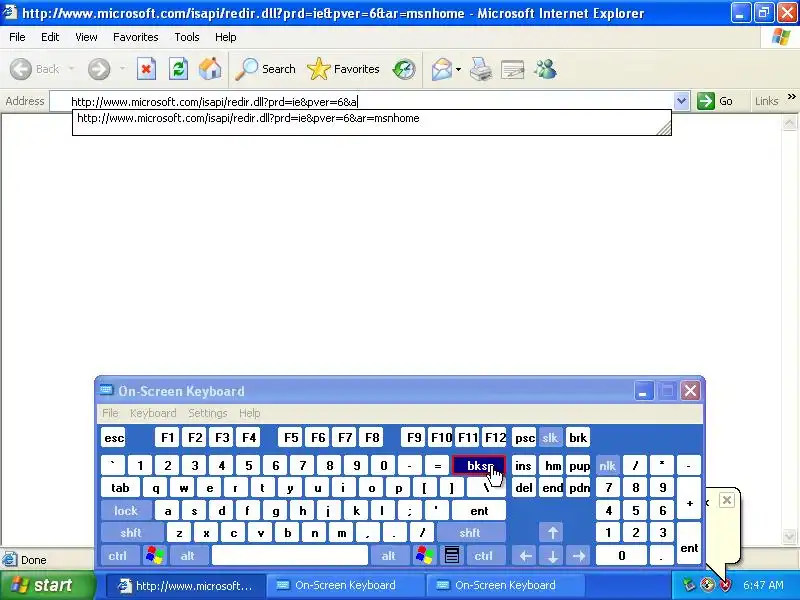Viewport: 800px width, 600px height.
Task: Click the Start button on the taskbar
Action: 48,585
